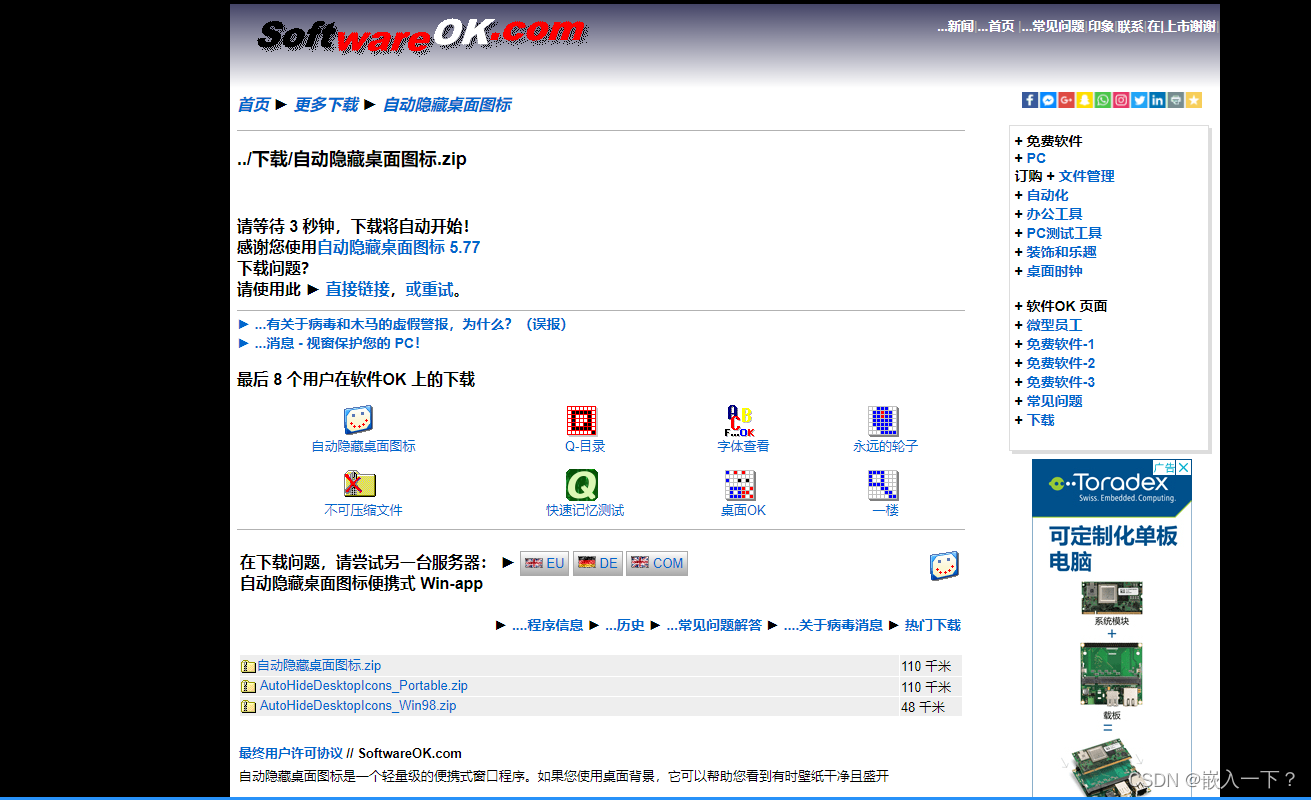
Task: Open the 关于病毒消息 link
Action: click(833, 625)
